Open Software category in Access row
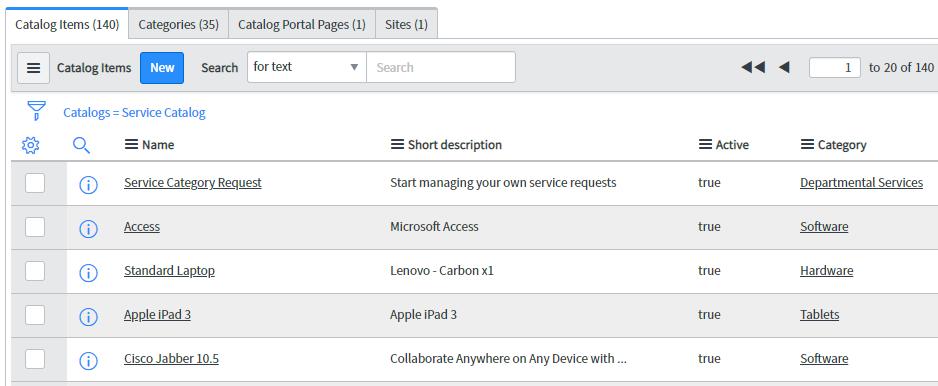This screenshot has height=386, width=938. pyautogui.click(x=824, y=227)
